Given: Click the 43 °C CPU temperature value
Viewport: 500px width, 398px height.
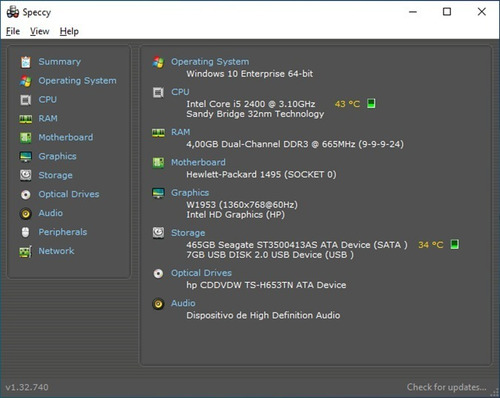Looking at the screenshot, I should pos(347,104).
